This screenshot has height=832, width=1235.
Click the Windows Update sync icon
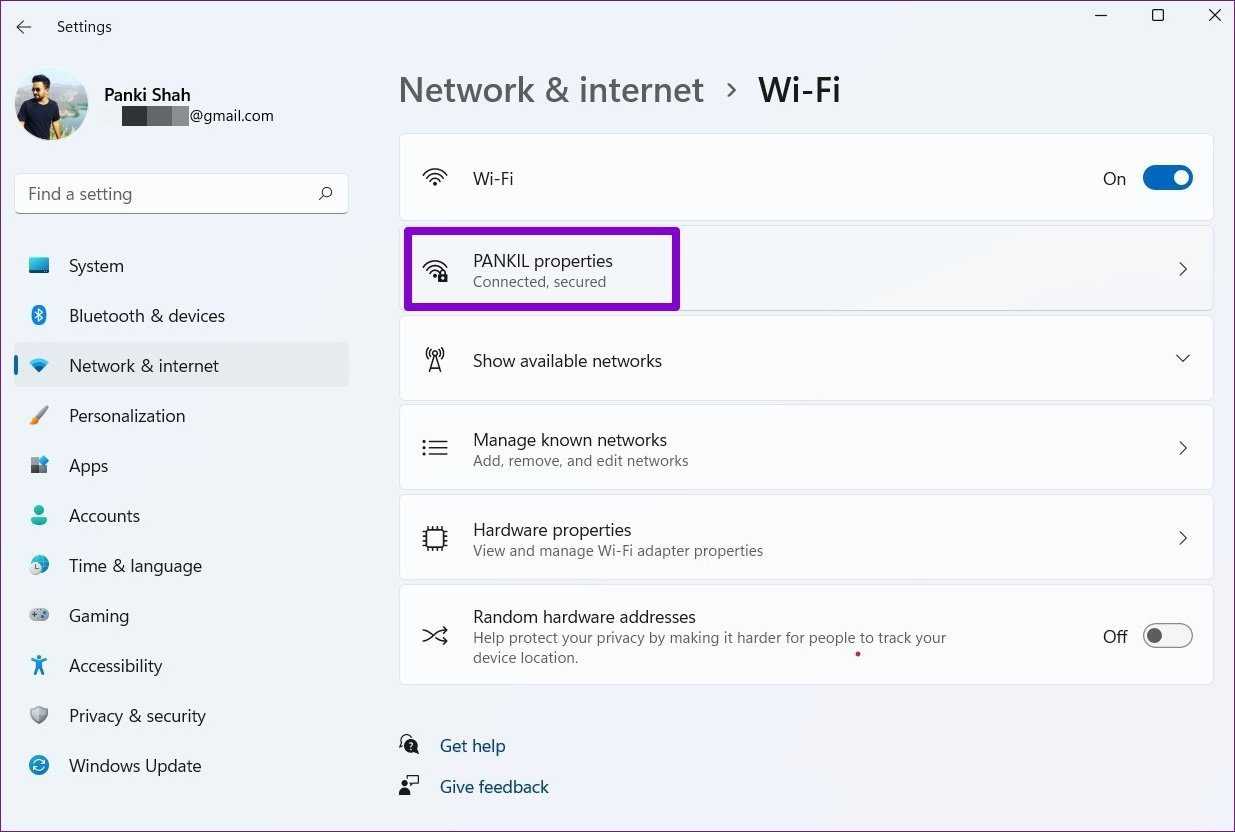39,766
